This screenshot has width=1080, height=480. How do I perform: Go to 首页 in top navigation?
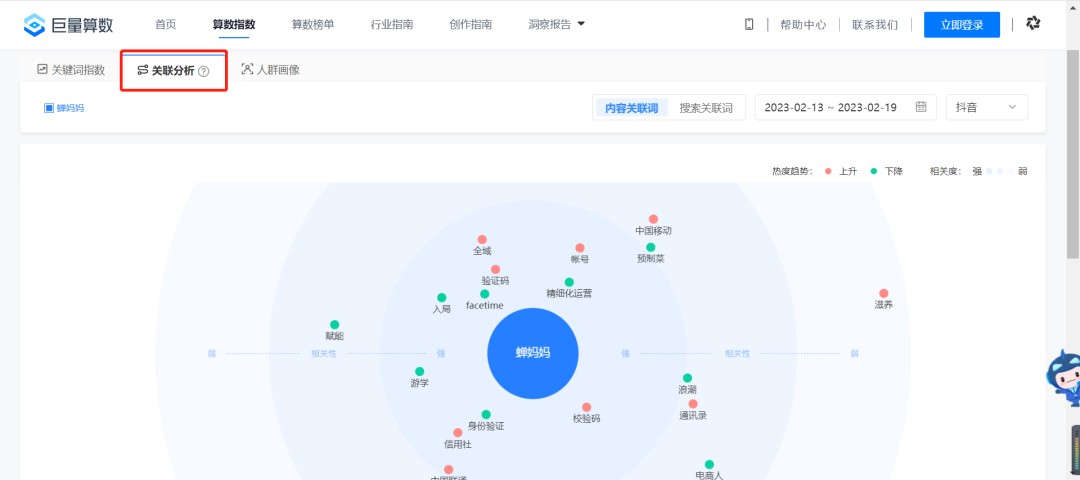click(x=165, y=25)
